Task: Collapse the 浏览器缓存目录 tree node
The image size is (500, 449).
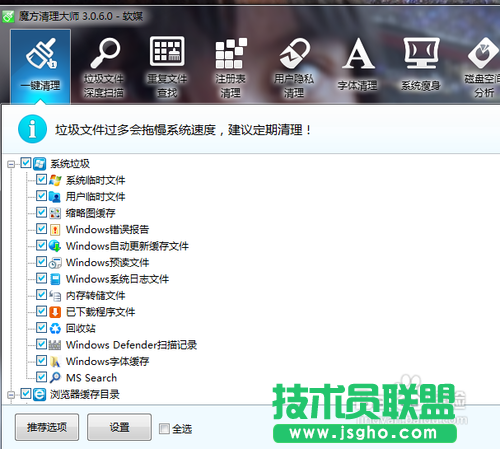Action: [11, 395]
